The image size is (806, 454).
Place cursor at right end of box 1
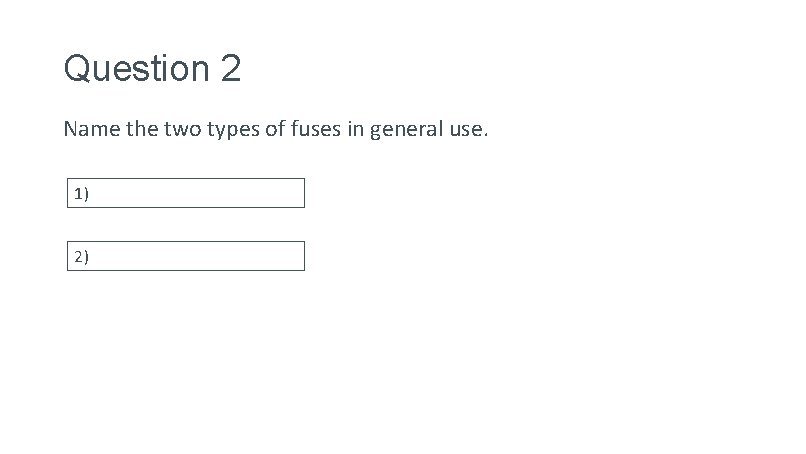pyautogui.click(x=297, y=193)
